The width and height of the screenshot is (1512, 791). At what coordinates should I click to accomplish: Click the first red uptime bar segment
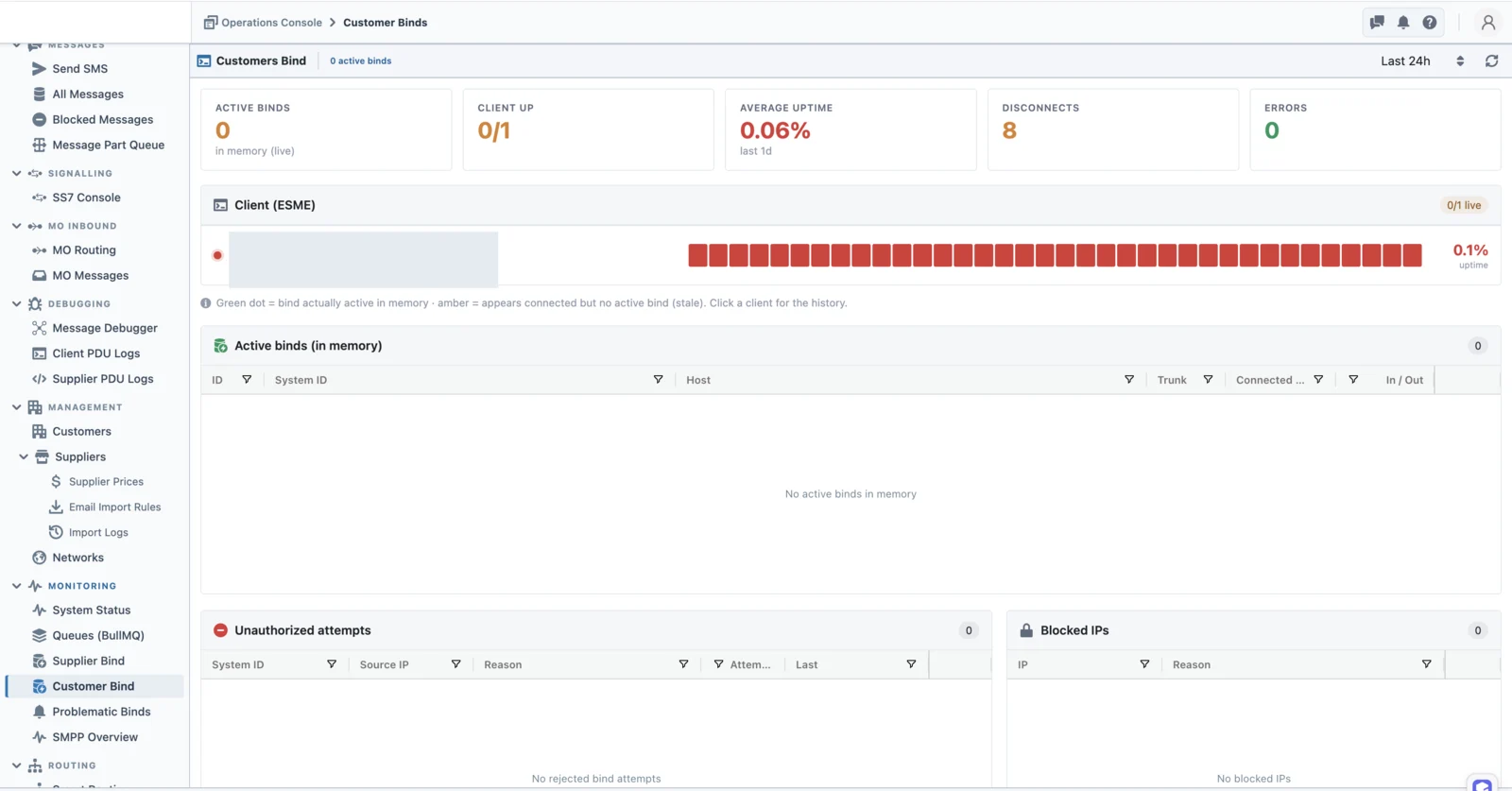697,255
